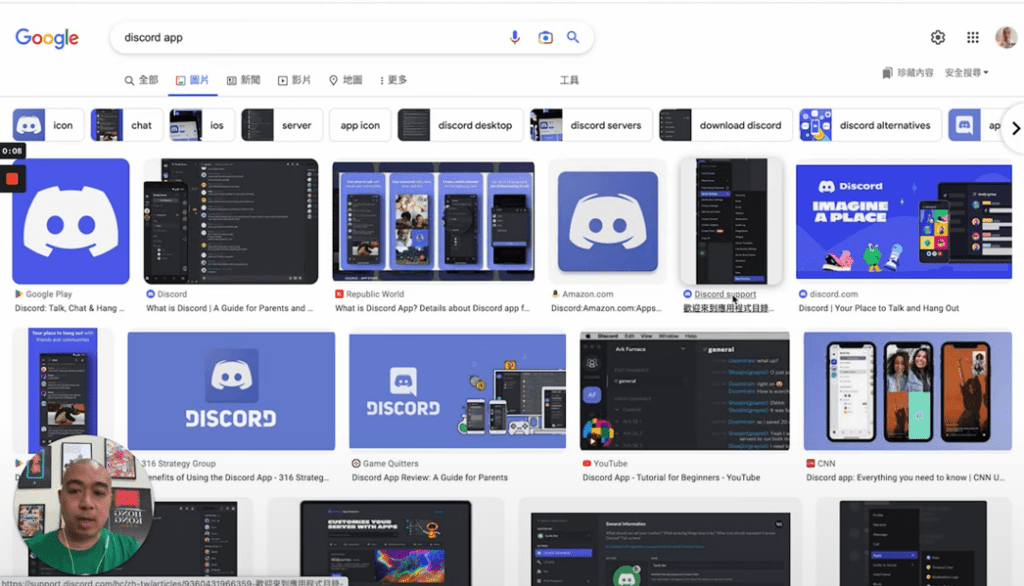The height and width of the screenshot is (586, 1024).
Task: Open the General Information settings image
Action: click(x=660, y=549)
